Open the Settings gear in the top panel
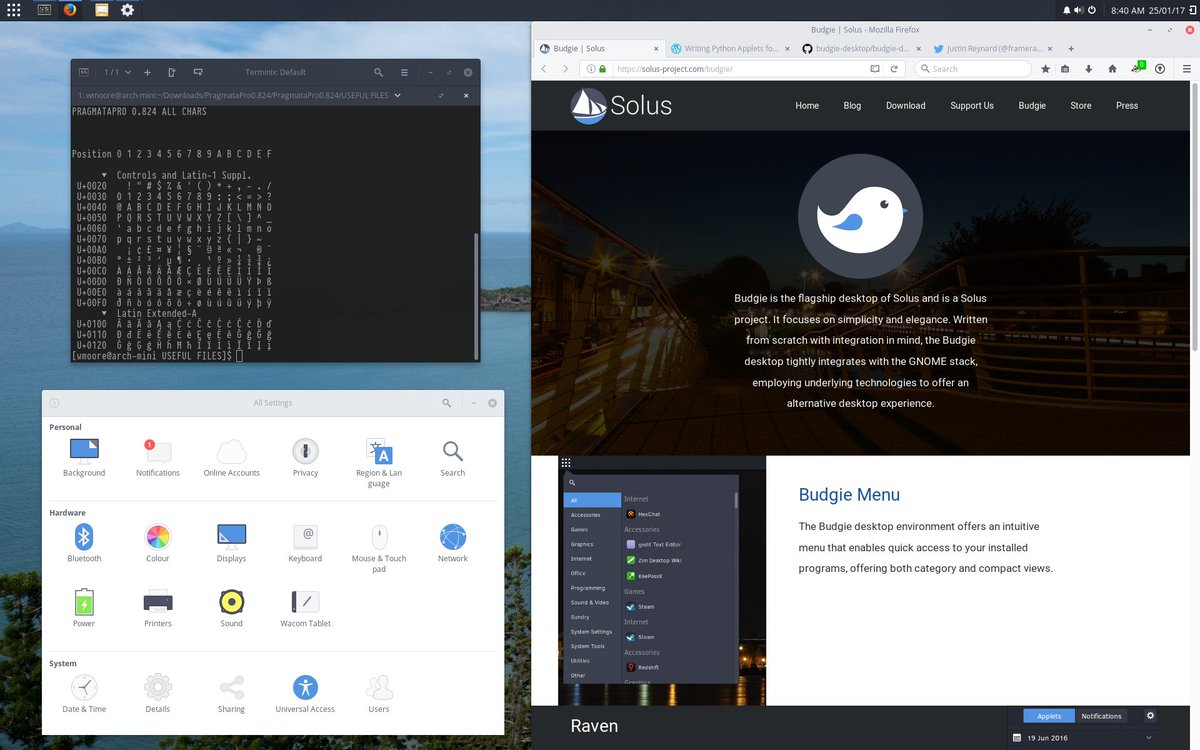This screenshot has height=750, width=1200. pos(127,10)
